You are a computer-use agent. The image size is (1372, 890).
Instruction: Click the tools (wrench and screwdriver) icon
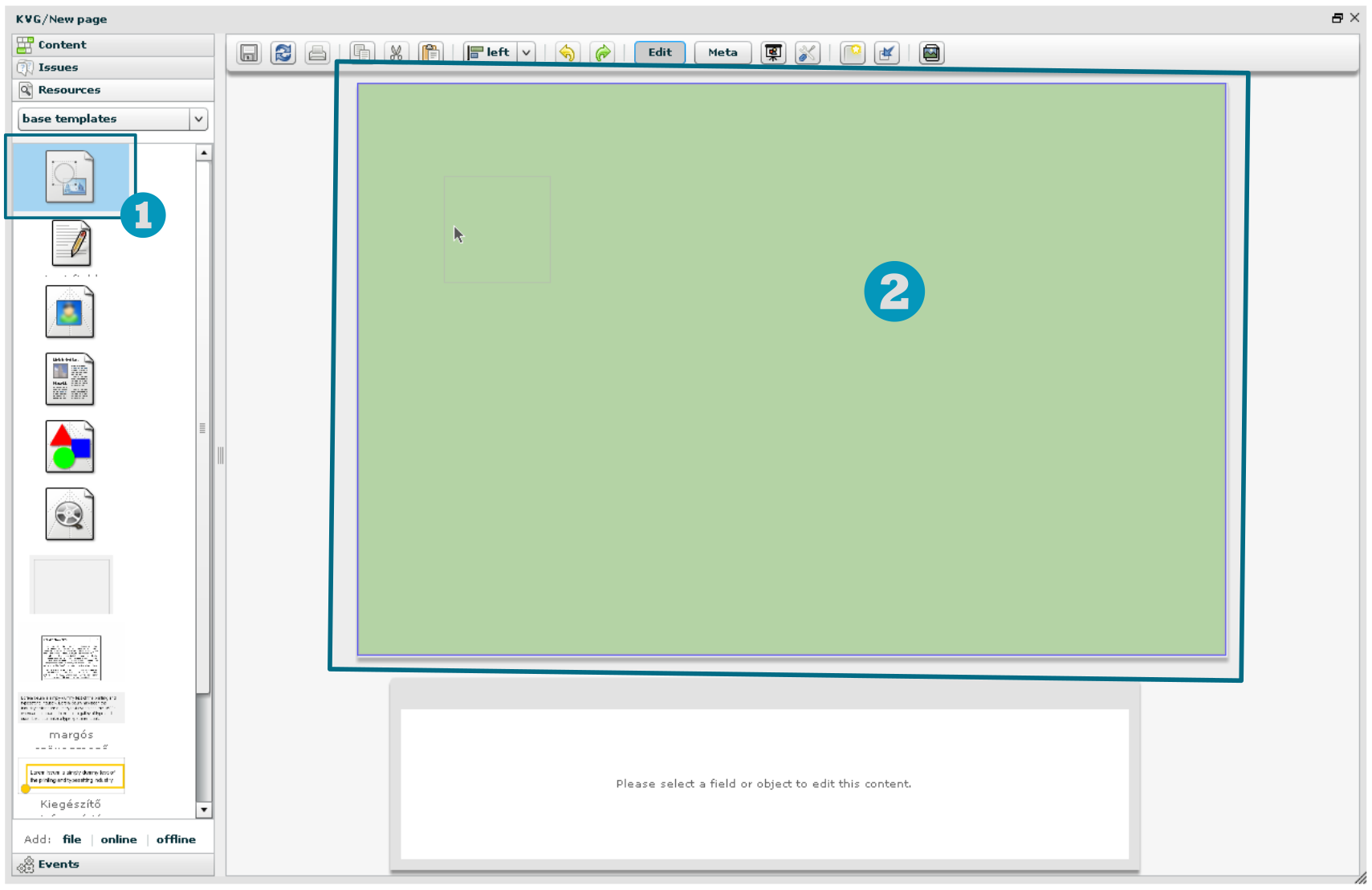coord(807,53)
